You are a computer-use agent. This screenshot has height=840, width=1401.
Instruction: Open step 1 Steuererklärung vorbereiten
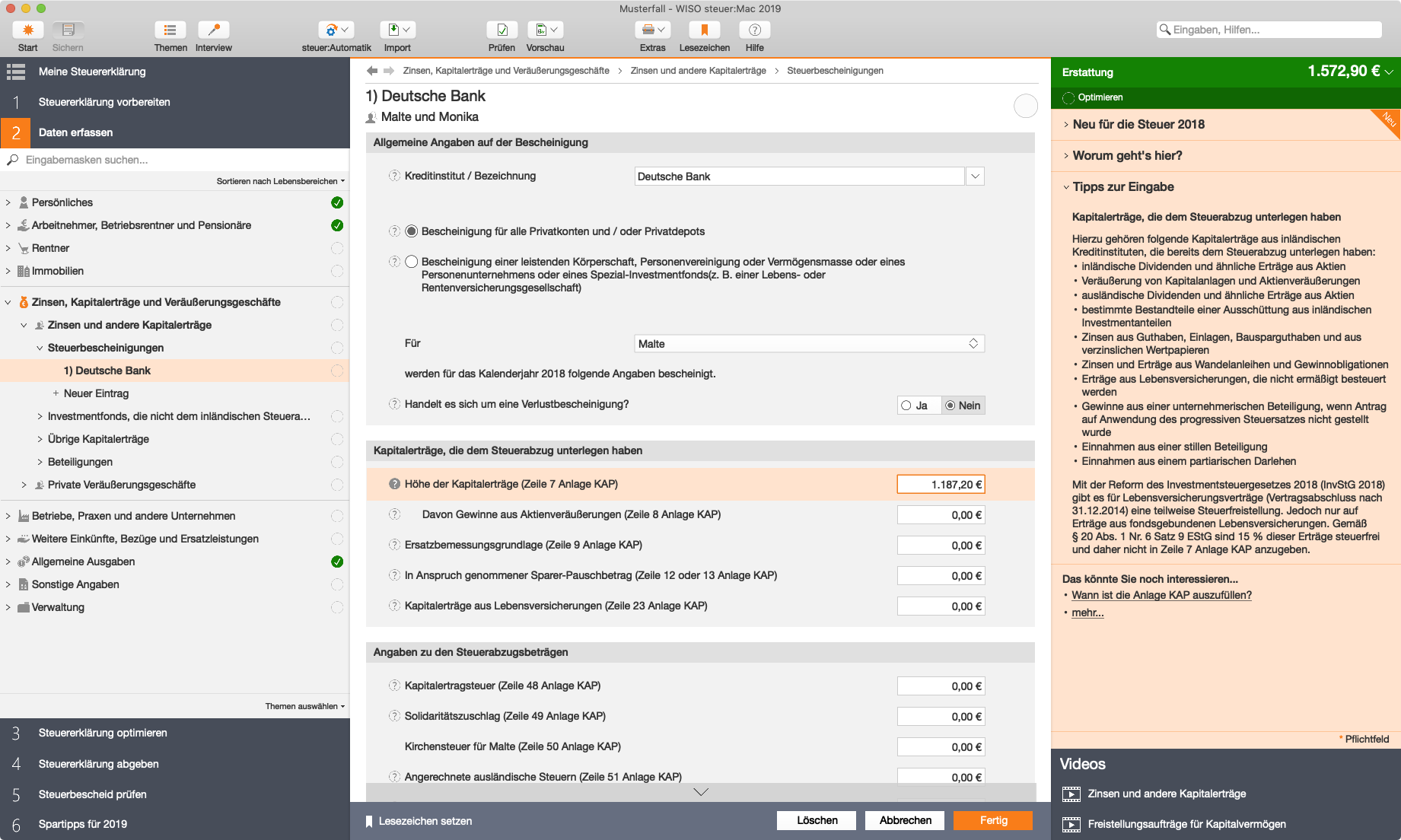(x=175, y=102)
